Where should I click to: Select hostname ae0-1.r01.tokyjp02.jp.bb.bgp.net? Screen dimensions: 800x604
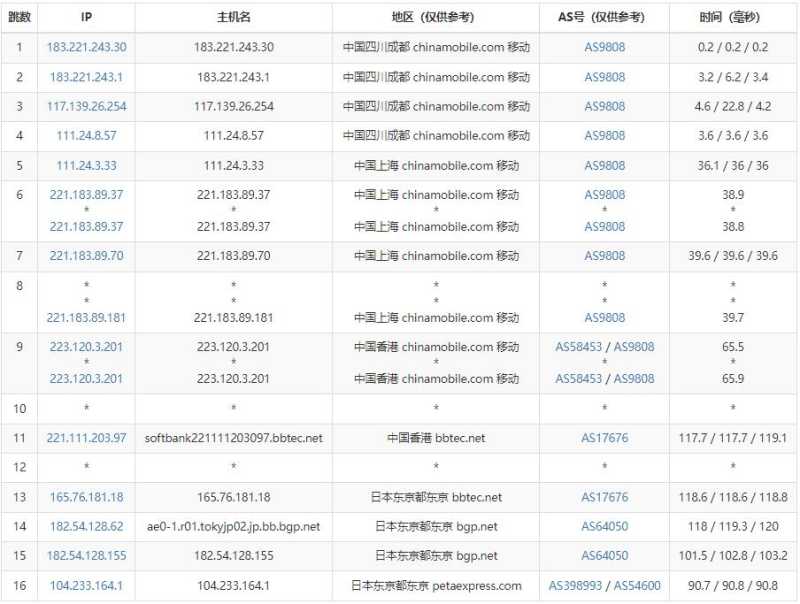click(234, 526)
